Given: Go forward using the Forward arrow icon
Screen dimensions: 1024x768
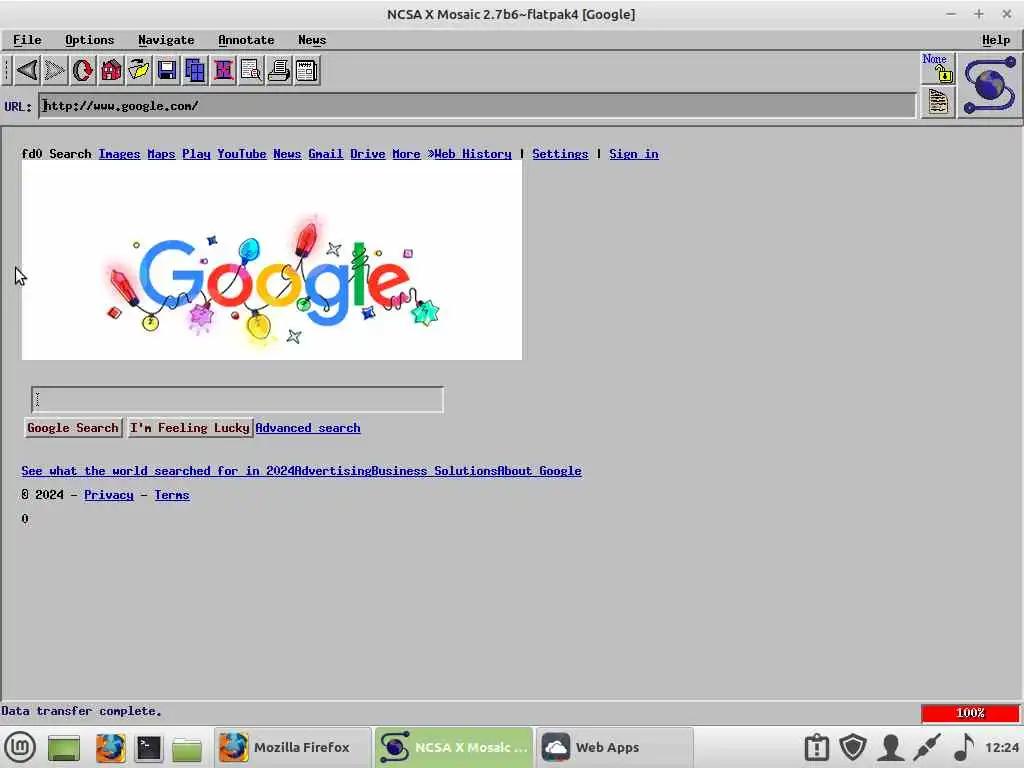Looking at the screenshot, I should [x=55, y=70].
